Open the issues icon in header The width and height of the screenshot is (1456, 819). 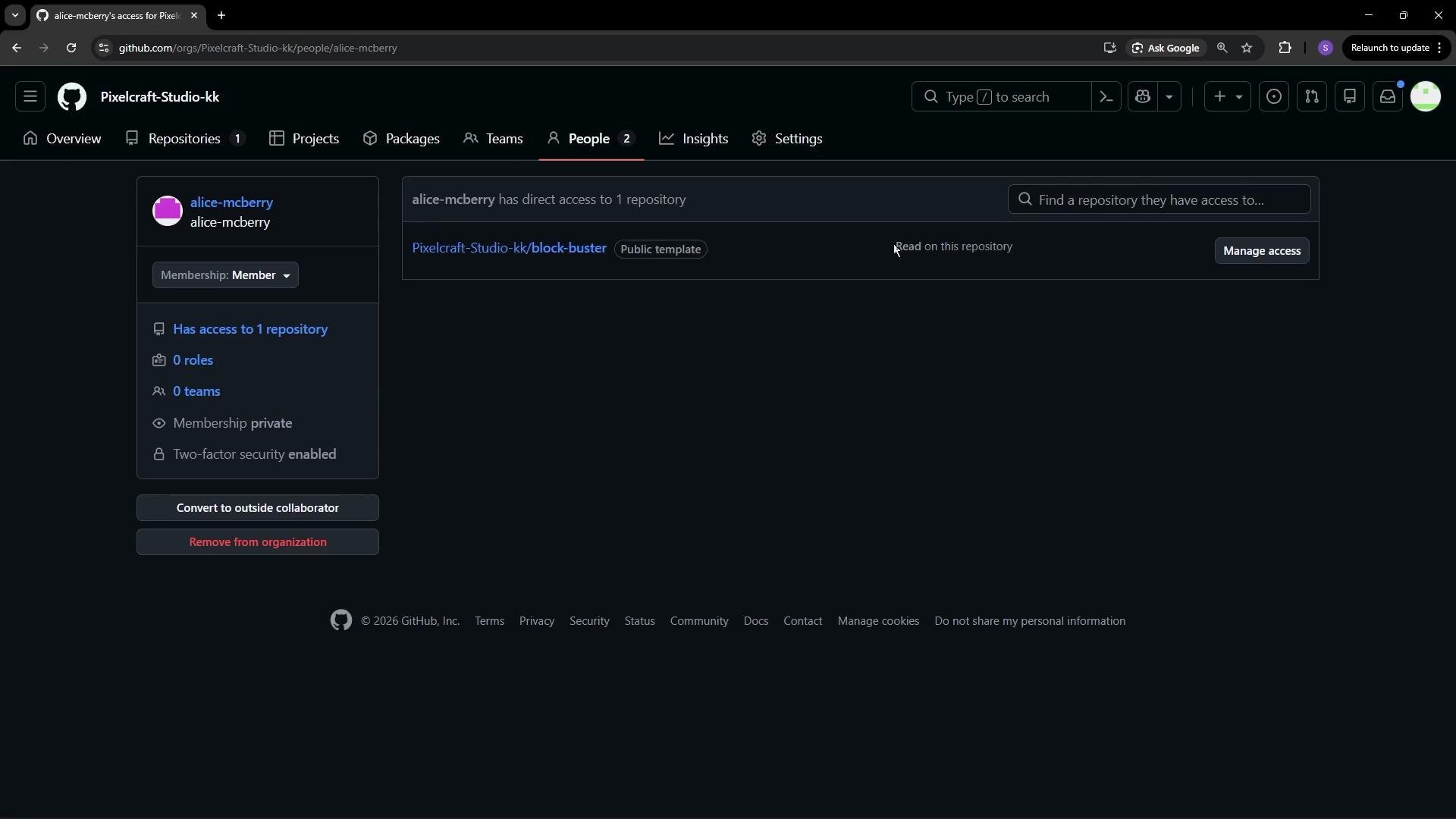click(x=1274, y=97)
